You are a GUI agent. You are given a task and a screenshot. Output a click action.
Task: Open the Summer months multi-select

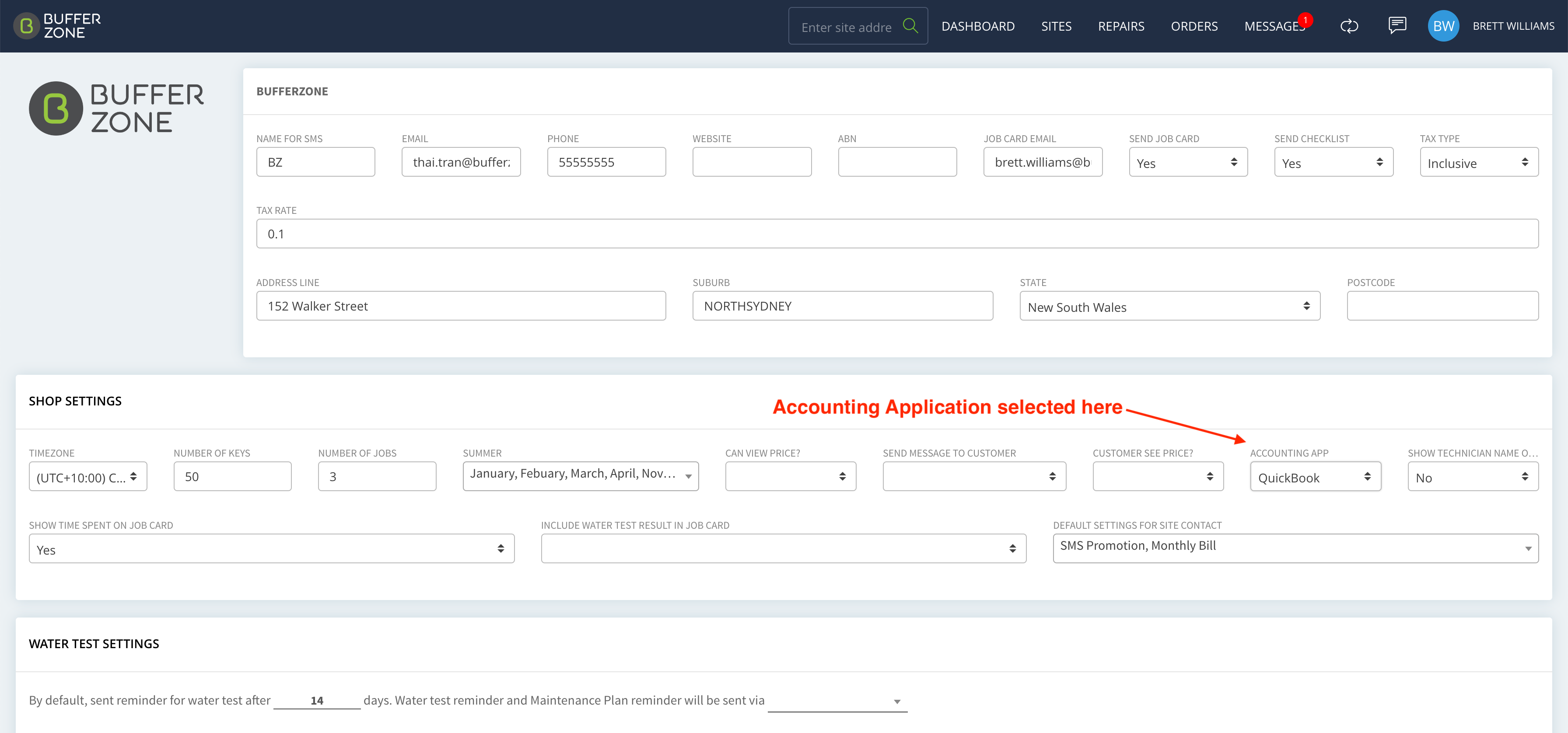coord(581,476)
